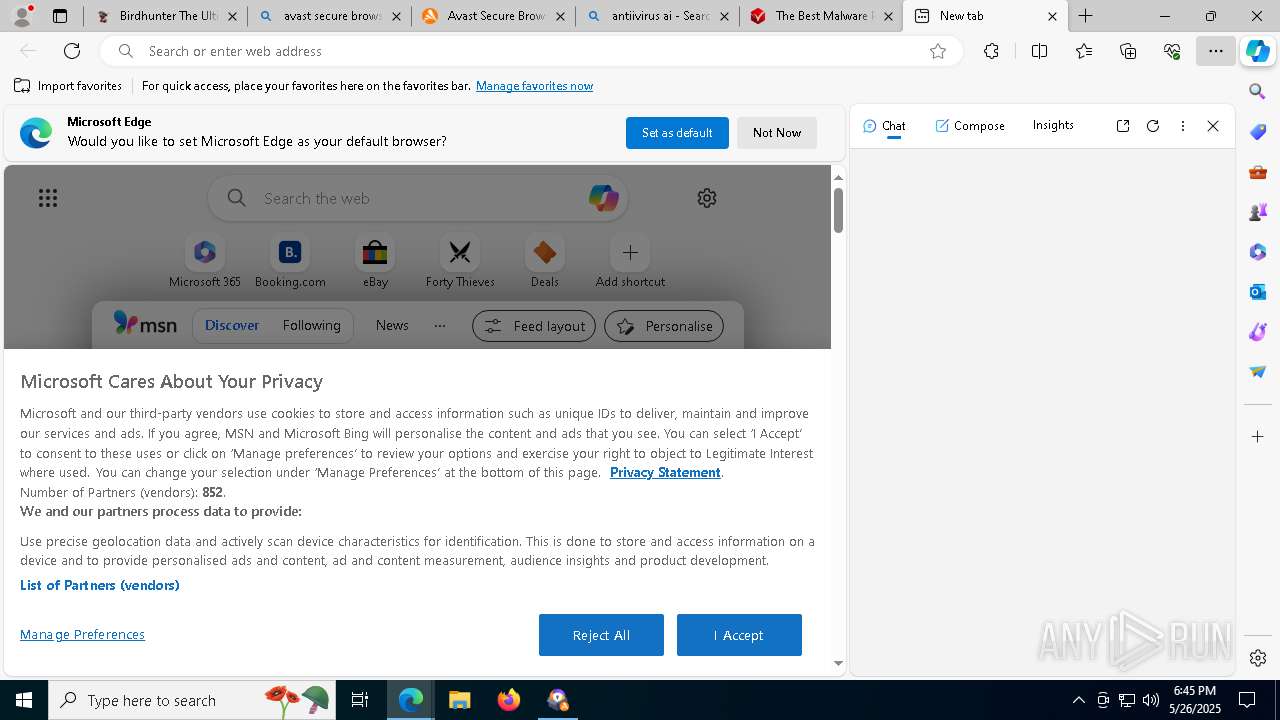Switch to Birdhunter The Ultimate tab
This screenshot has width=1280, height=720.
[x=165, y=16]
